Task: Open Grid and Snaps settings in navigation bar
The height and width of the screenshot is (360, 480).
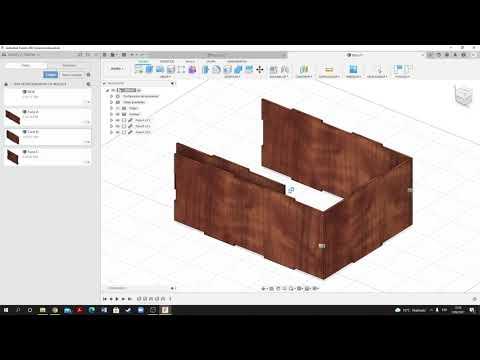Action: (x=307, y=288)
